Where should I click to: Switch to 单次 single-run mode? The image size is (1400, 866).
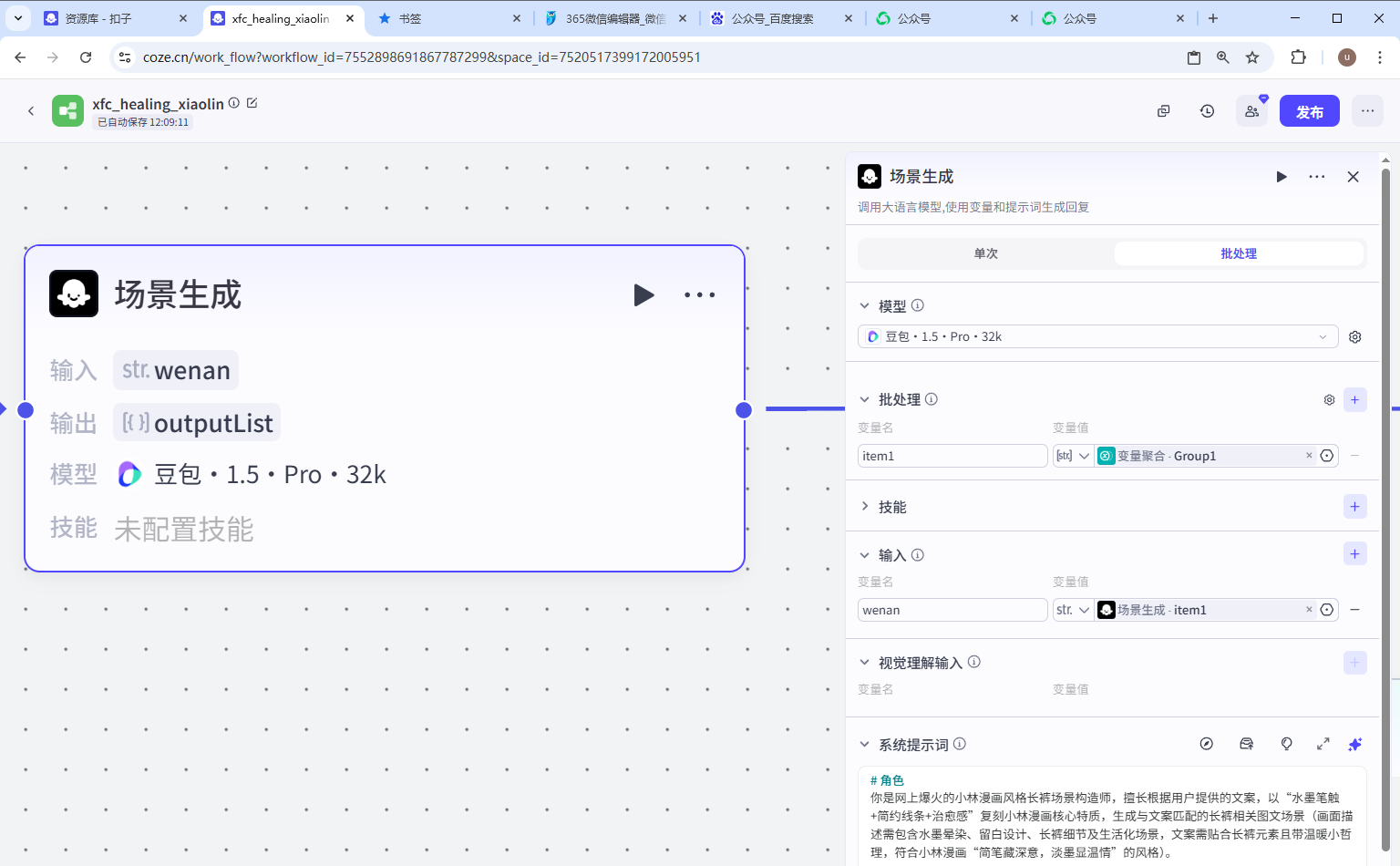[x=986, y=253]
